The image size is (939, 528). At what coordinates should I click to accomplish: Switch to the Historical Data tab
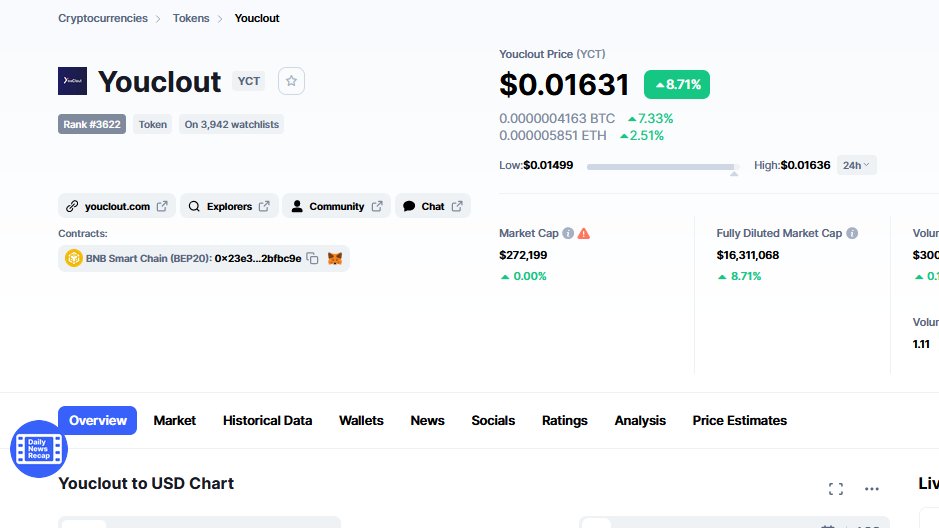click(267, 420)
